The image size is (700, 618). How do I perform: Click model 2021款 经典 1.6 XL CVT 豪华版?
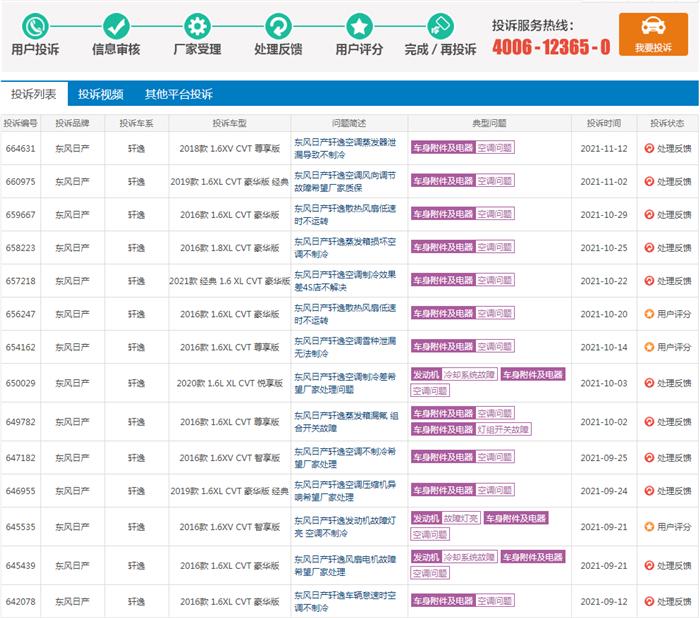[x=229, y=281]
